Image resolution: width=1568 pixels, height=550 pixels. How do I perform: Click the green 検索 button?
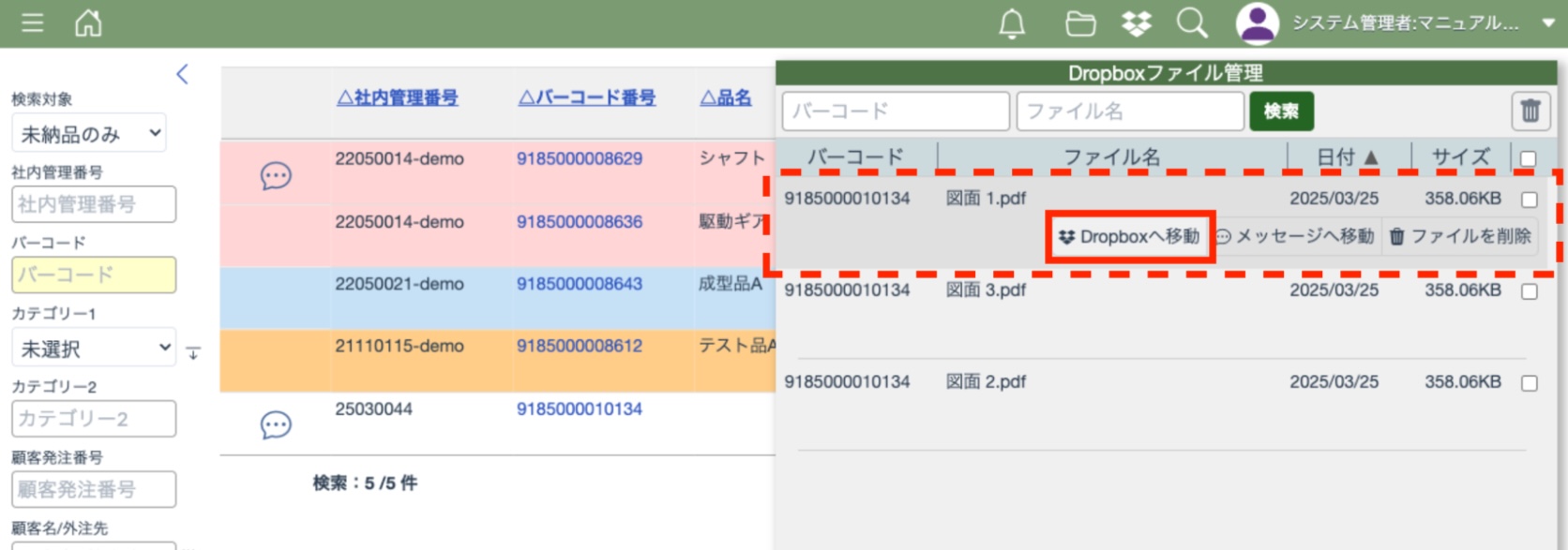1281,111
